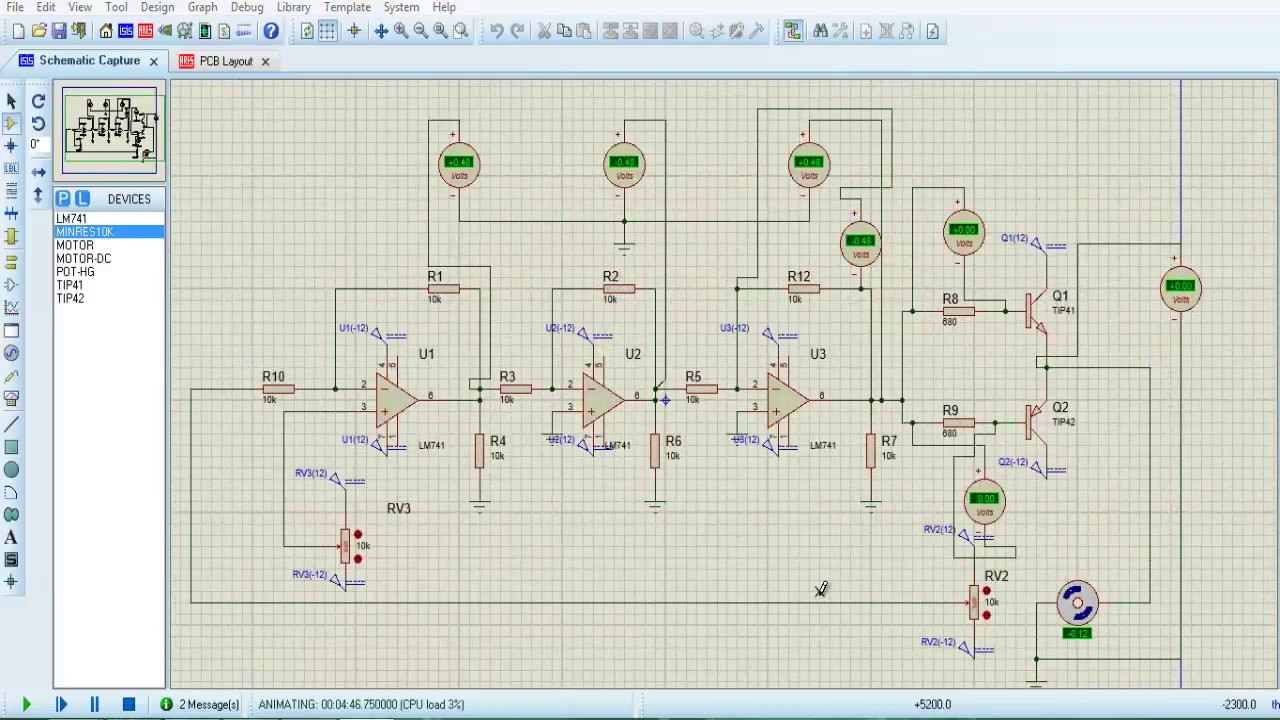Select the 2D Graphics Line tool
1280x720 pixels.
click(11, 424)
